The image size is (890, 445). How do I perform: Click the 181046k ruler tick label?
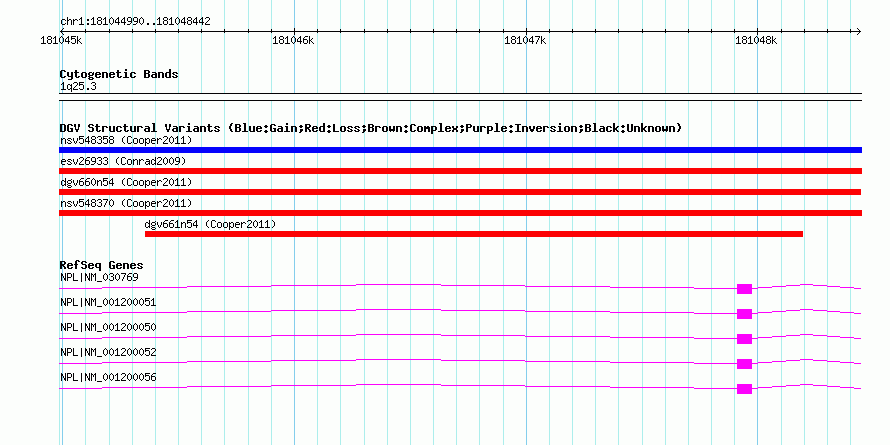[293, 40]
